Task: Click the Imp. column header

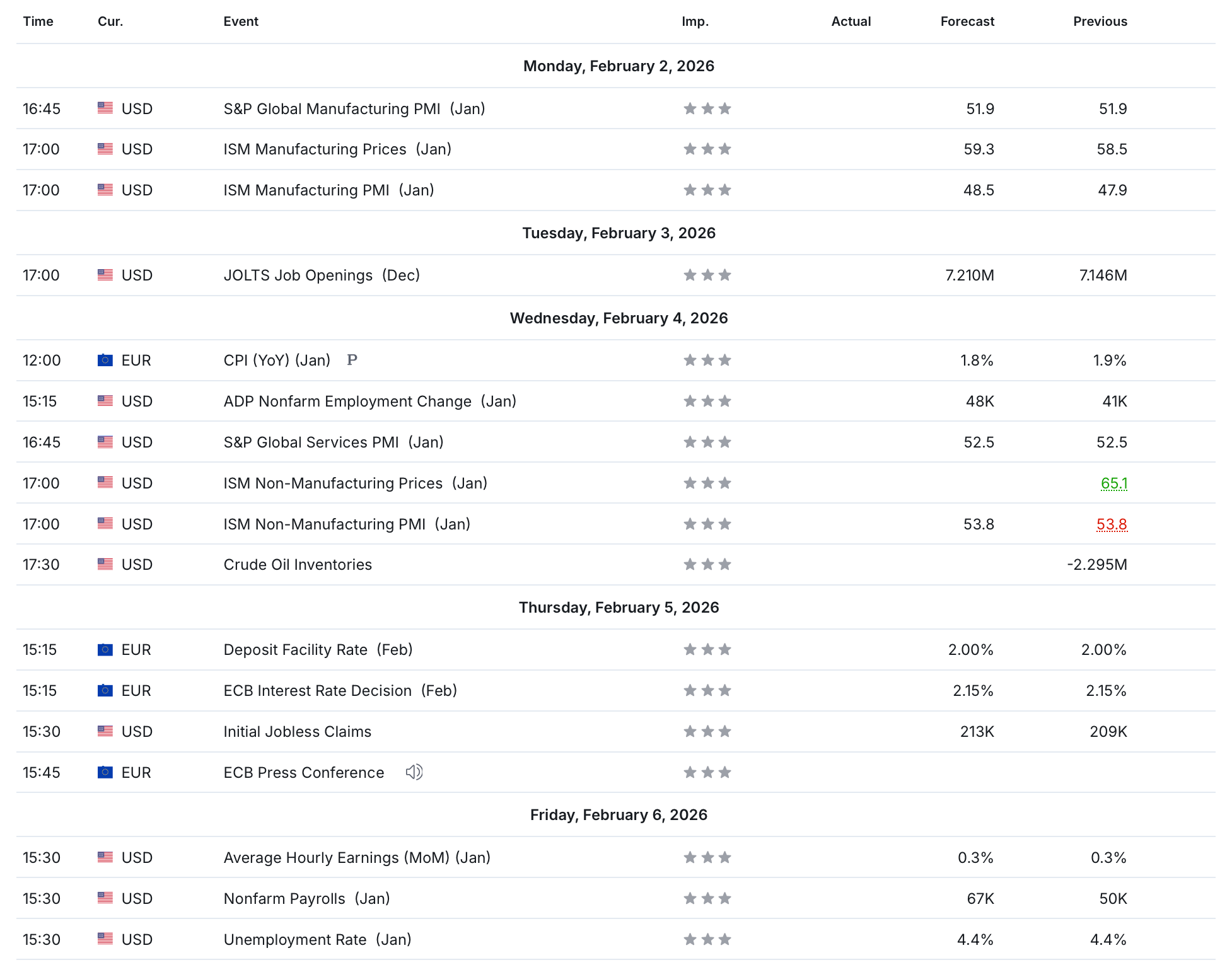Action: pyautogui.click(x=695, y=21)
